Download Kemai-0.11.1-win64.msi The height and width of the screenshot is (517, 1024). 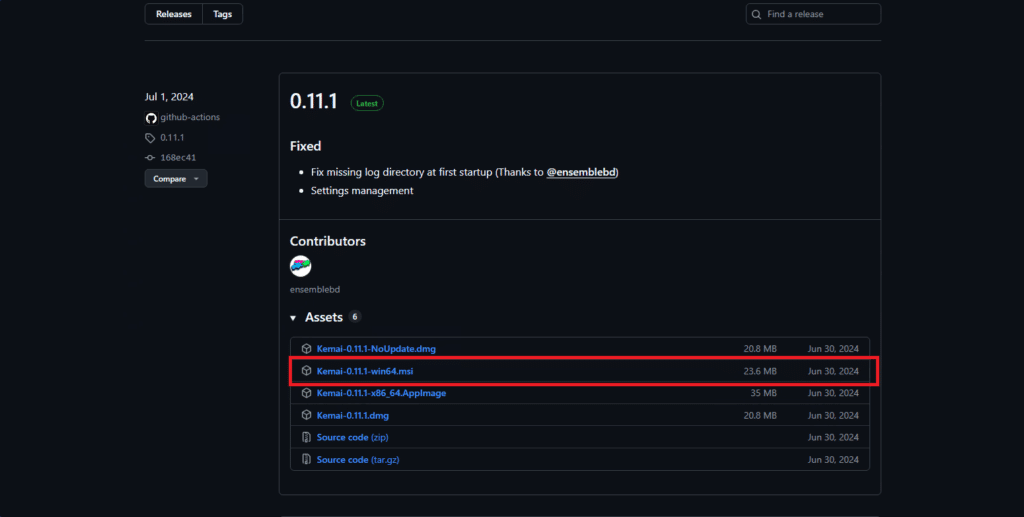(363, 371)
